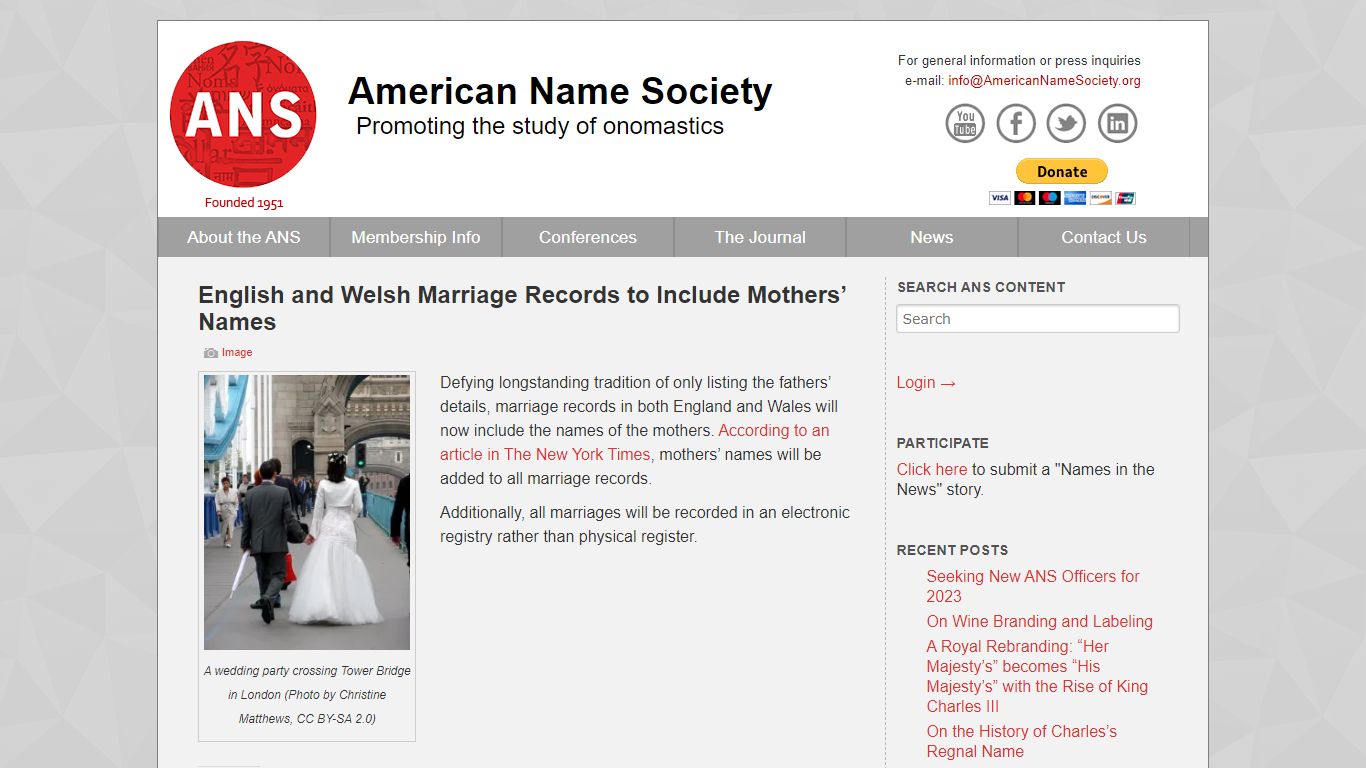Follow the New York Times article link
Image resolution: width=1366 pixels, height=768 pixels.
(x=635, y=442)
